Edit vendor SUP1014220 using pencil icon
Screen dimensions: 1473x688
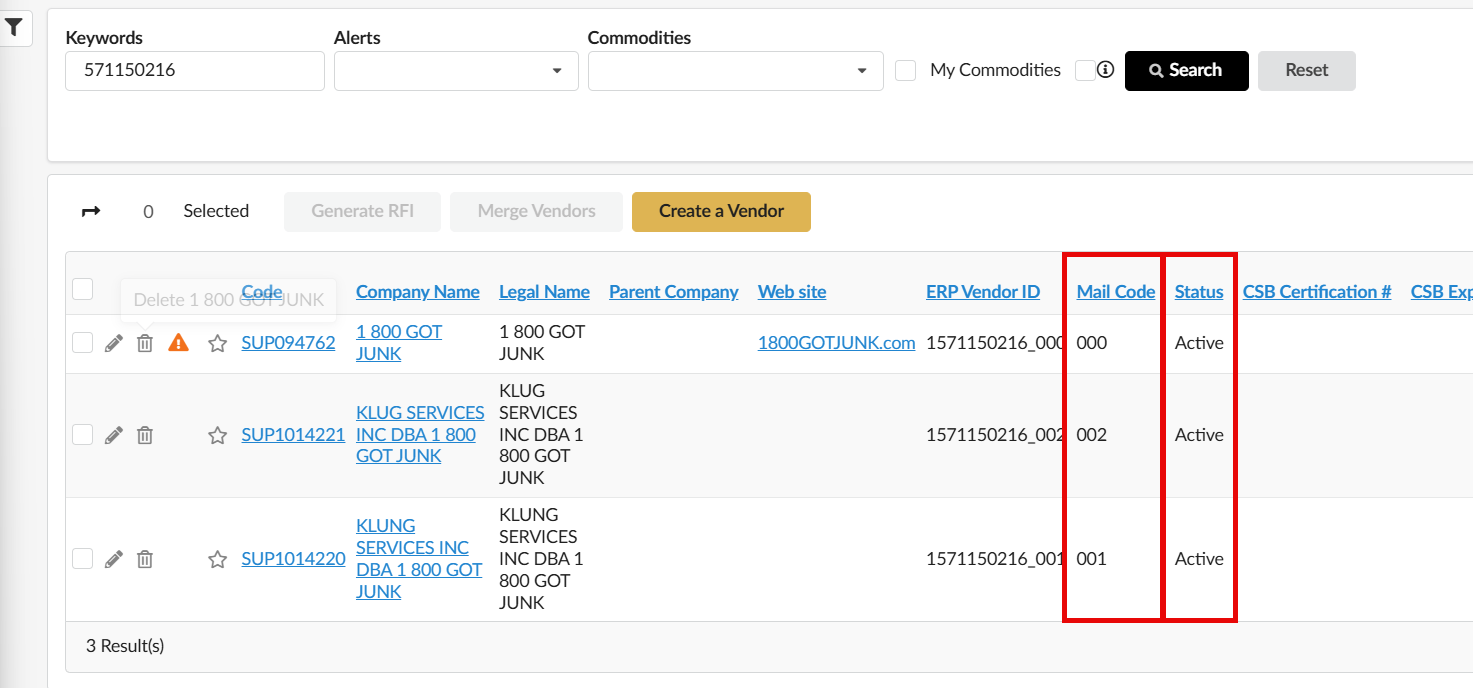[x=114, y=559]
